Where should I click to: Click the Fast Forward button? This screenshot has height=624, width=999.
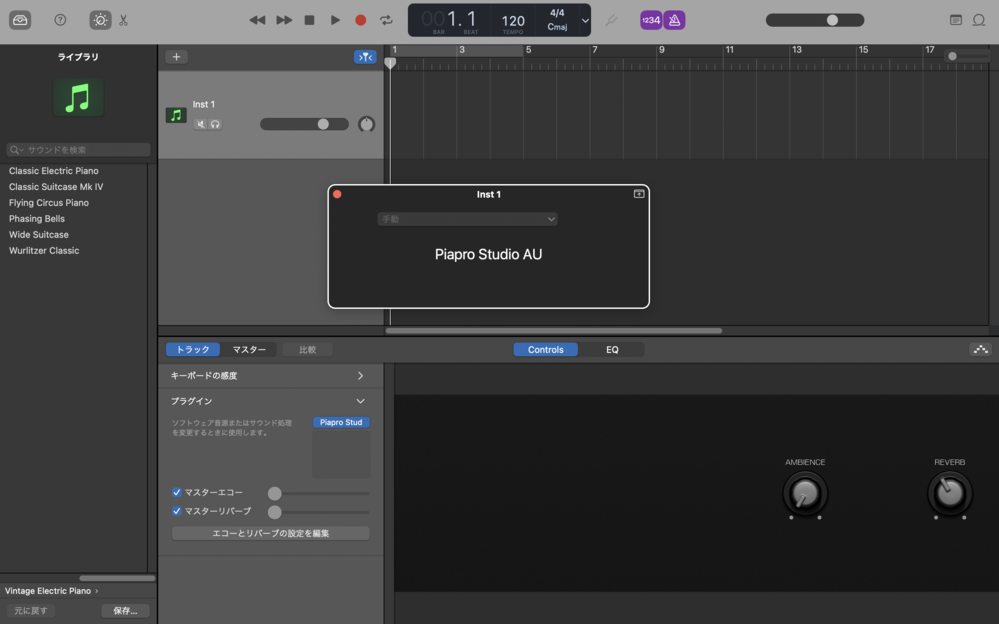pyautogui.click(x=284, y=20)
